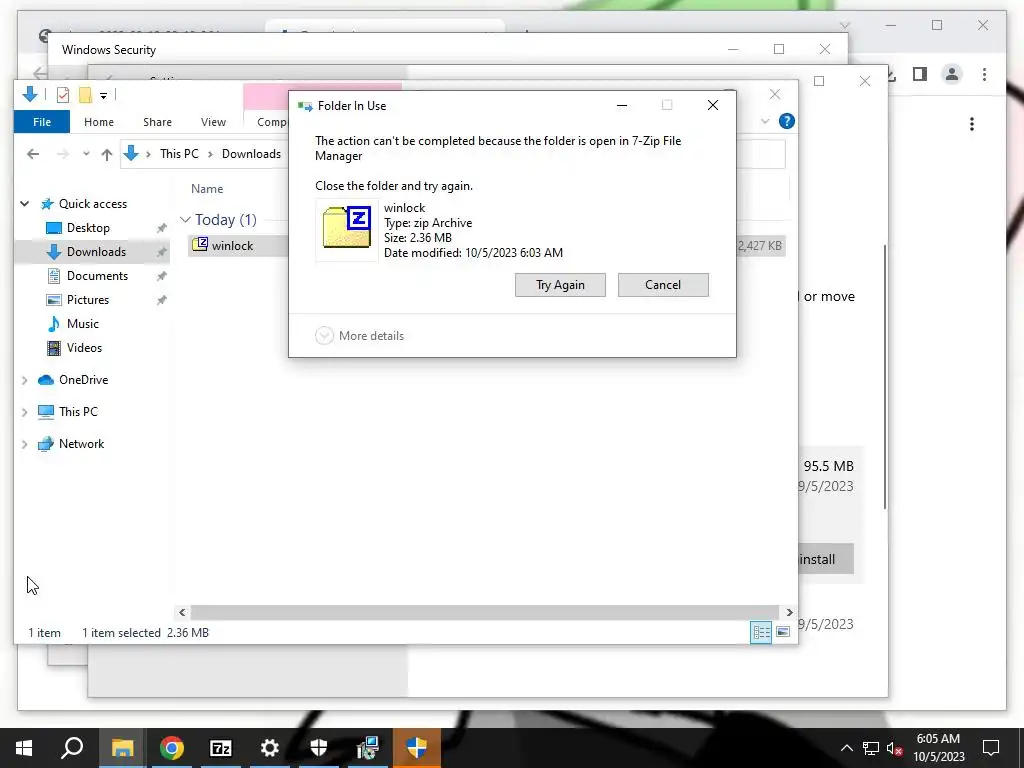Open the notification center icon
This screenshot has width=1024, height=768.
point(991,748)
